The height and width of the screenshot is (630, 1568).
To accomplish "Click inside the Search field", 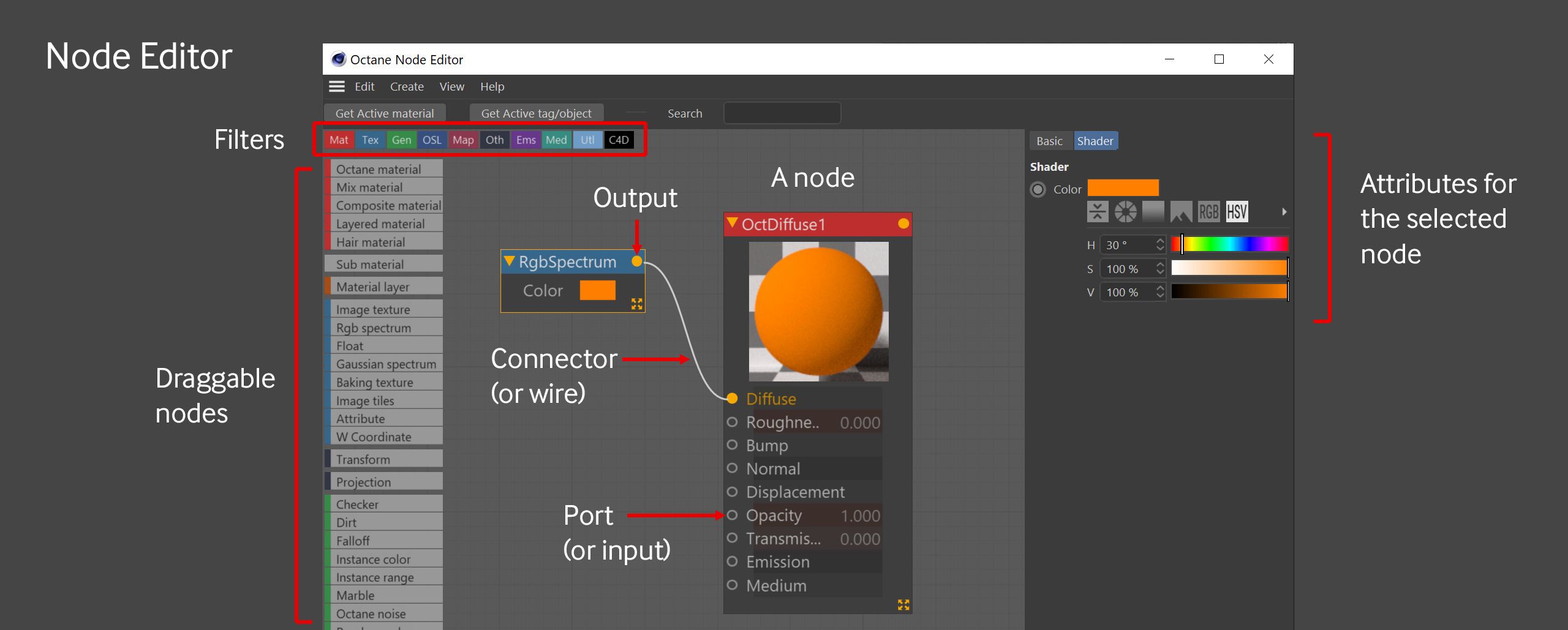I will [x=782, y=113].
